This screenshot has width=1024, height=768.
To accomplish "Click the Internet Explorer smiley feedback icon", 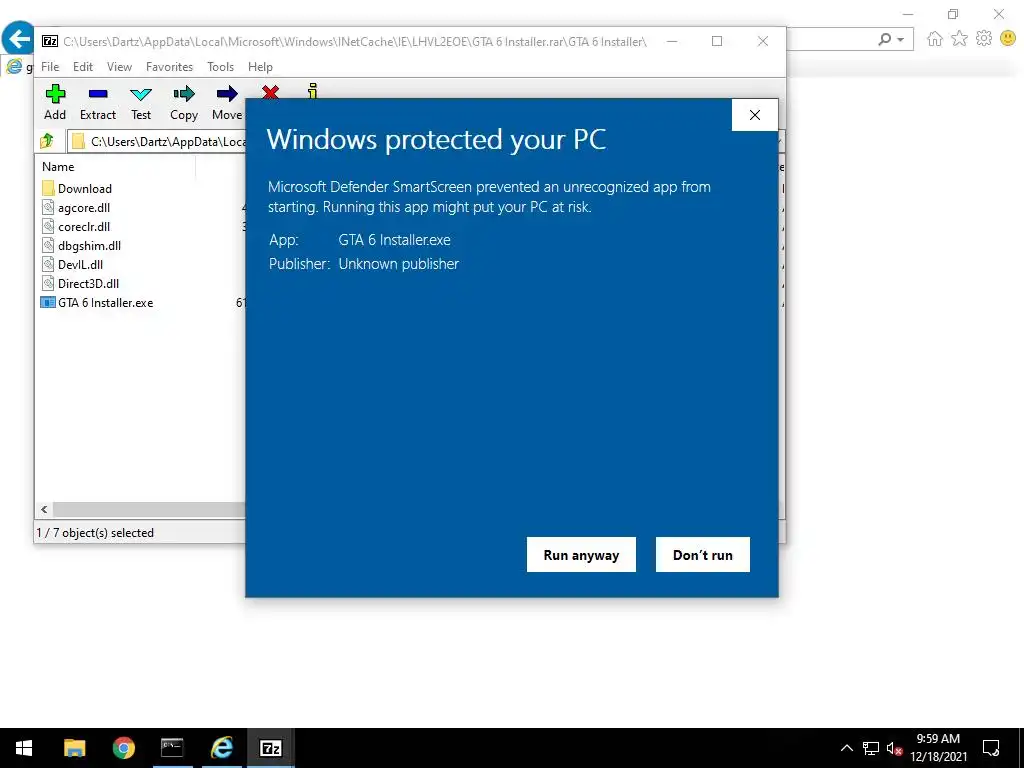I will (1008, 39).
